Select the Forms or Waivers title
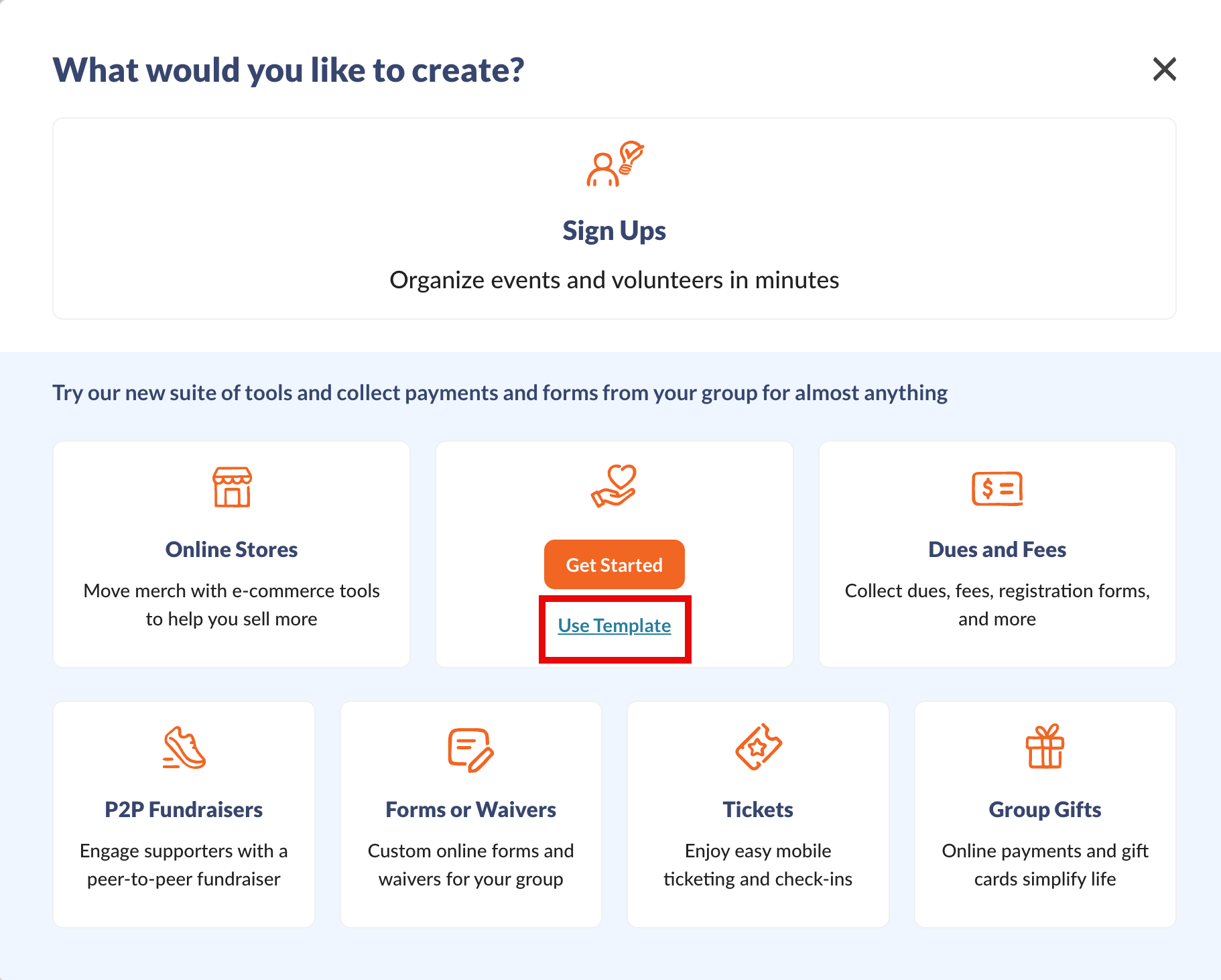Screen dimensions: 1221x980 470,810
